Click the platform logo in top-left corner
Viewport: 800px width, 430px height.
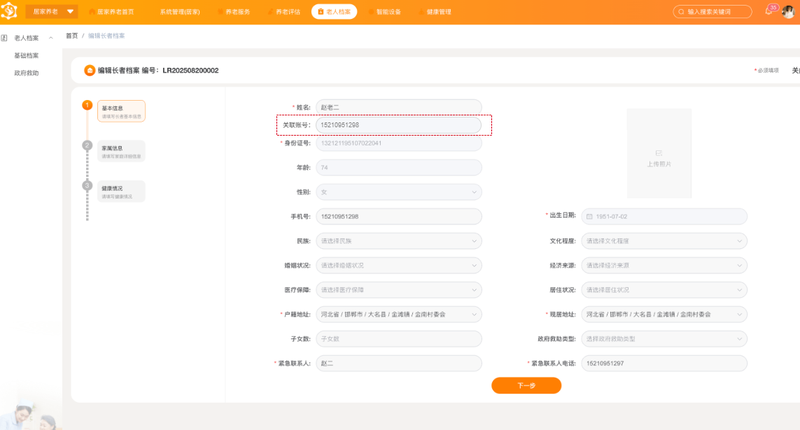click(x=10, y=11)
